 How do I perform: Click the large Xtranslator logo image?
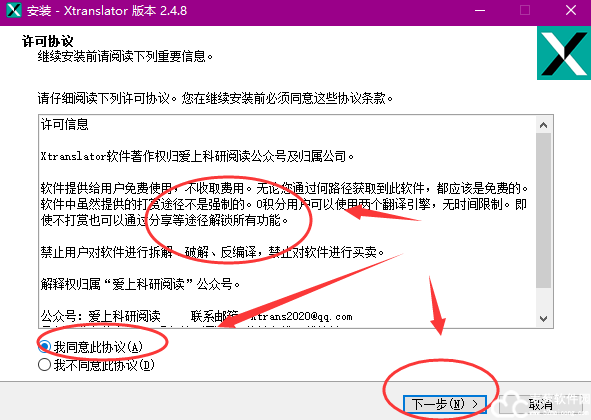pyautogui.click(x=563, y=53)
